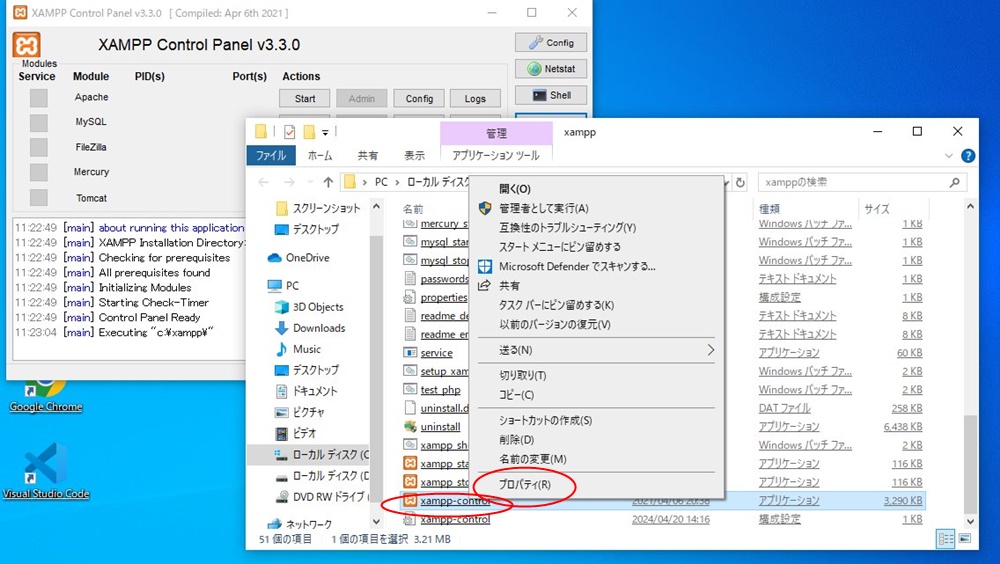Choose 名前の変更(M) from context menu
The image size is (1000, 564).
(x=596, y=459)
